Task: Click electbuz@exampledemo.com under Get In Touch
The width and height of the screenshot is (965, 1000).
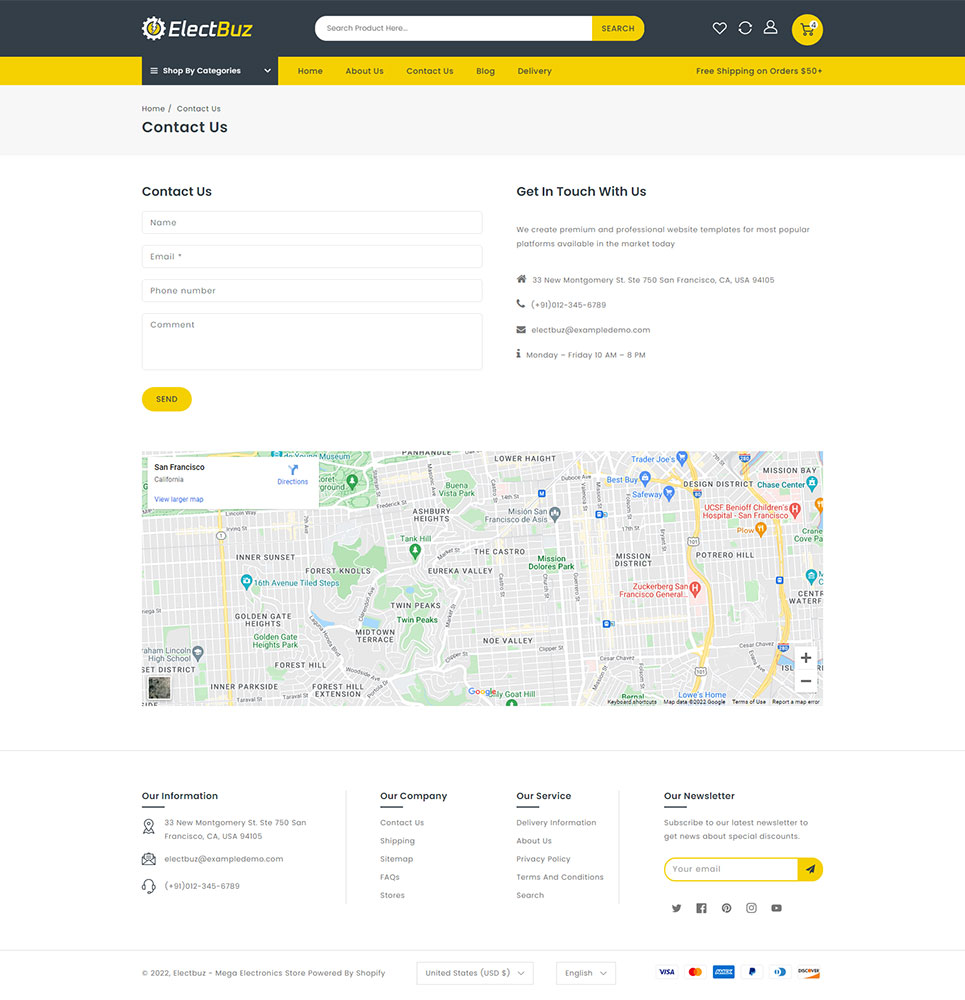Action: (x=591, y=330)
